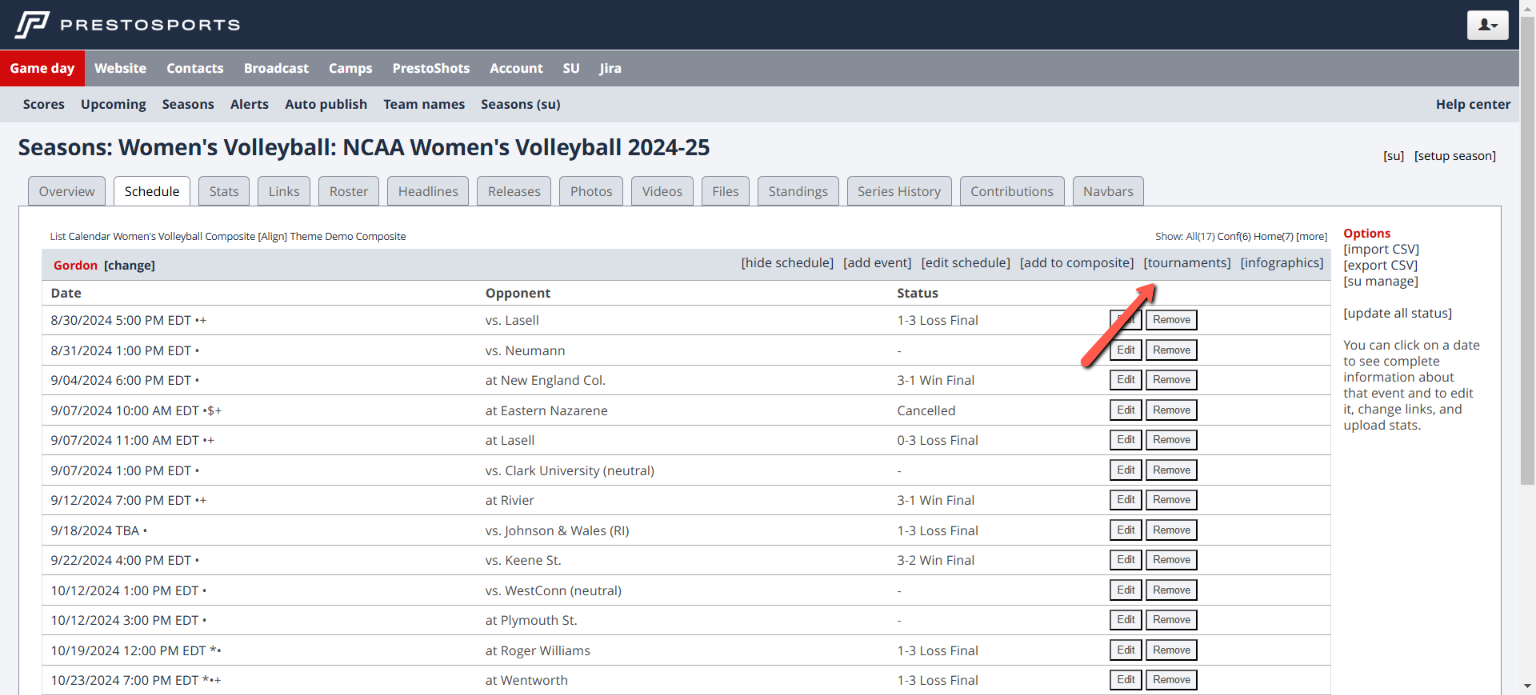Switch to the Videos tab
Viewport: 1536px width, 695px height.
(662, 191)
